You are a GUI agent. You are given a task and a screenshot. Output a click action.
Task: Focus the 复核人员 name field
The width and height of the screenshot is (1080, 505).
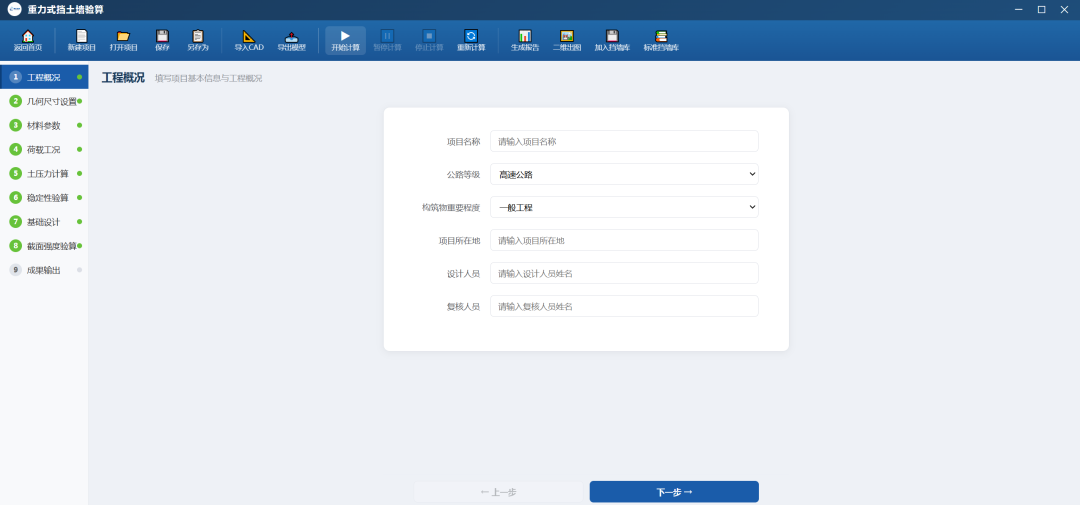pyautogui.click(x=624, y=307)
